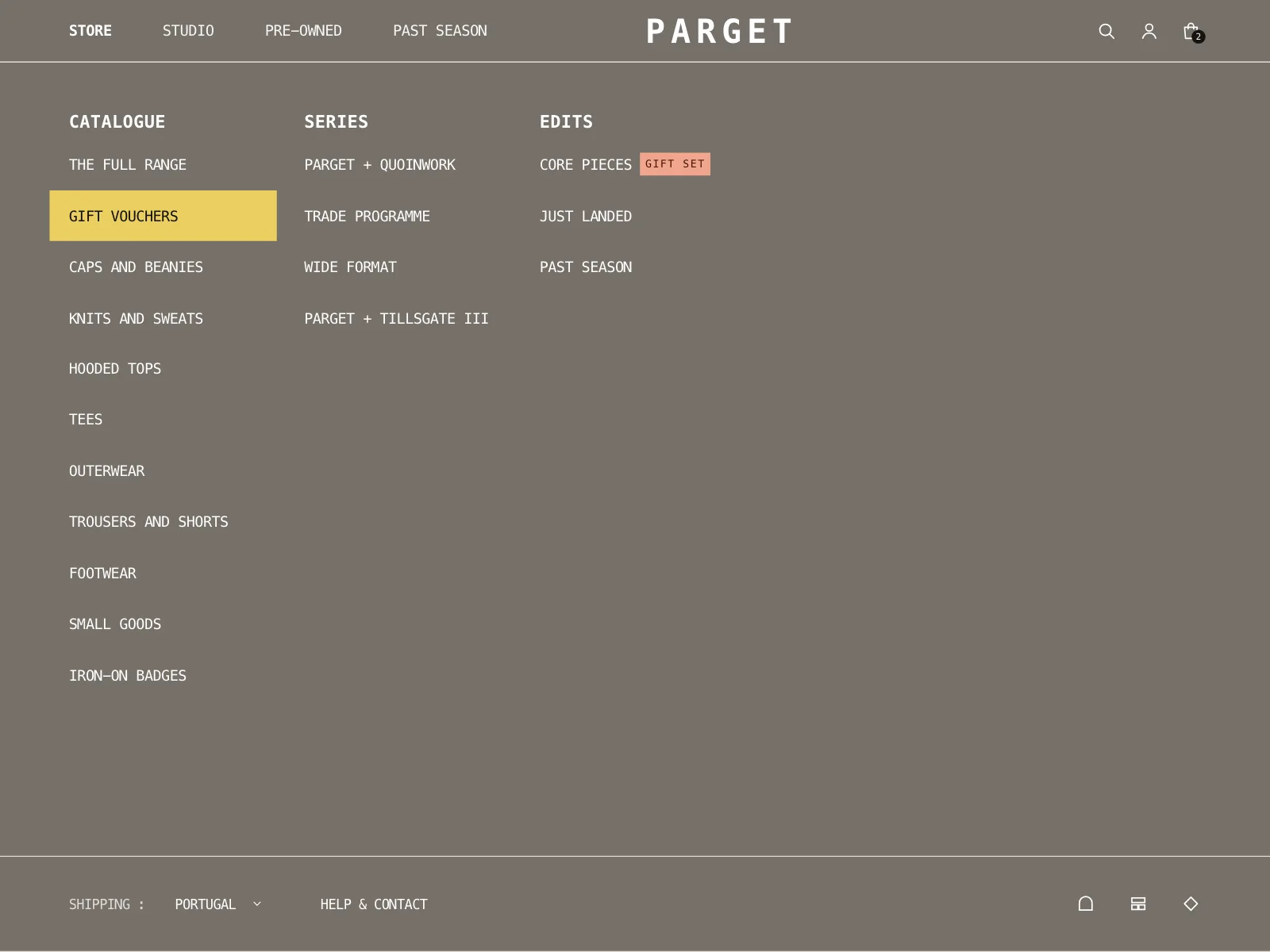Open Iron-On Badges category

pyautogui.click(x=128, y=676)
